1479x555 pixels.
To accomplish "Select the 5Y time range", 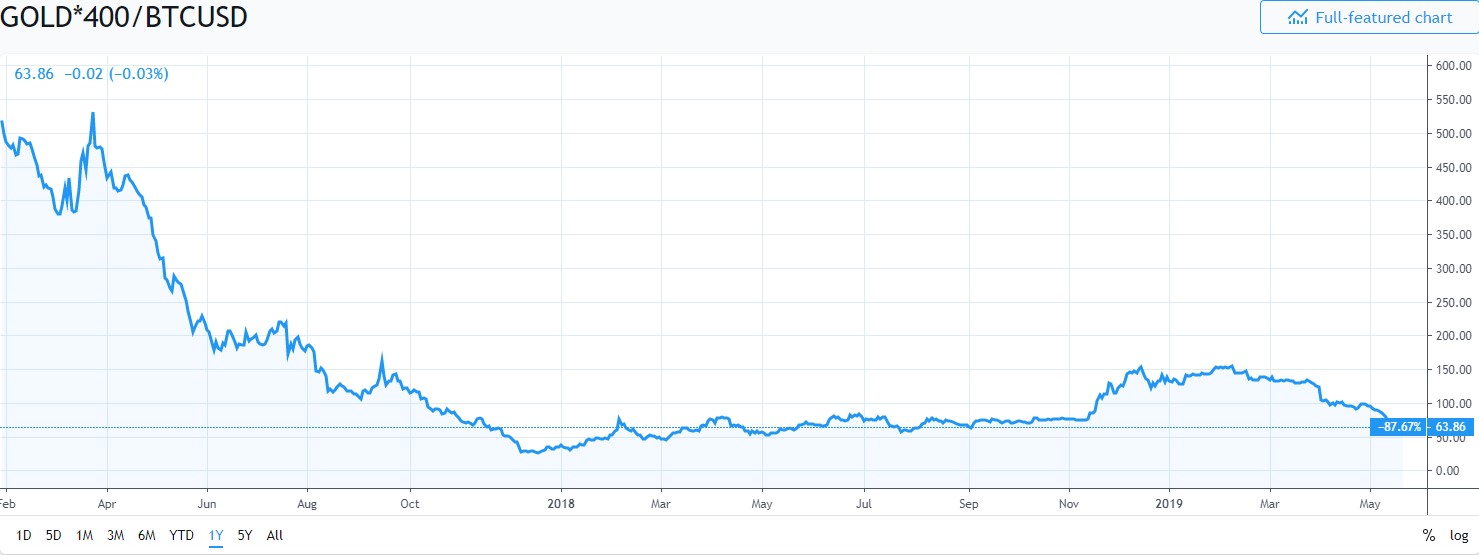I will coord(245,535).
